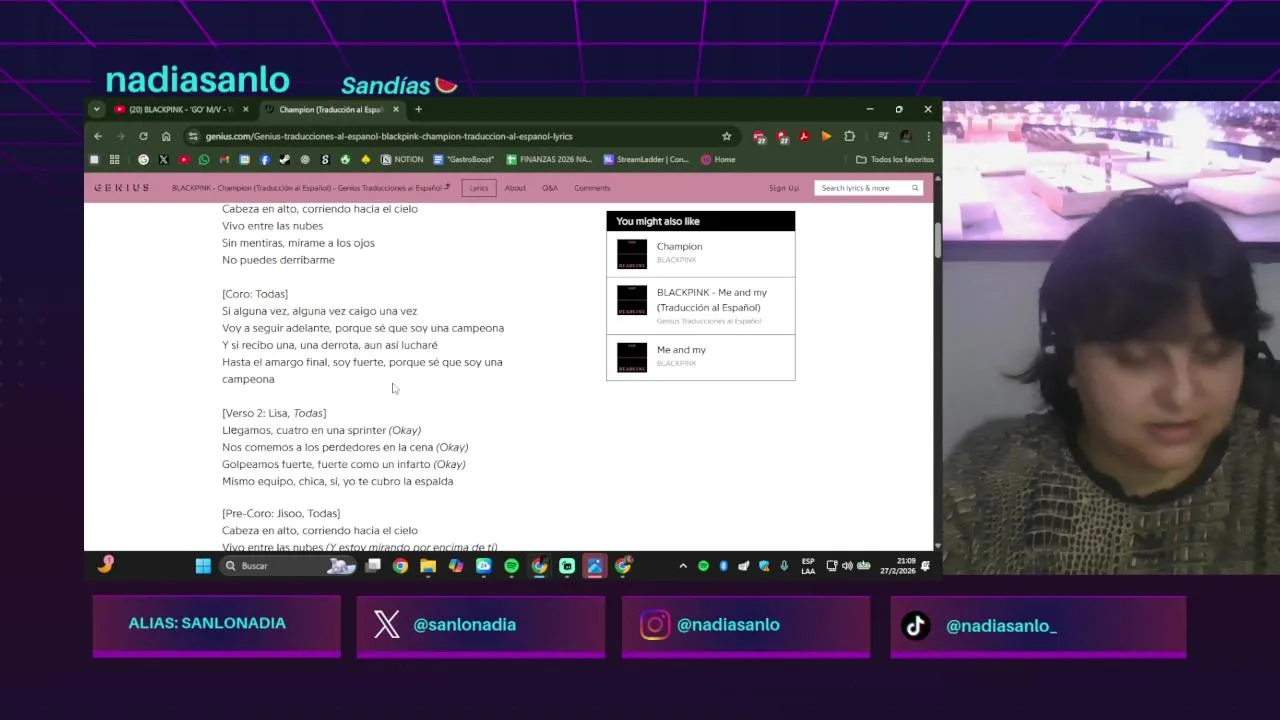This screenshot has width=1280, height=720.
Task: Open the WhatsApp bookmark icon
Action: [x=204, y=160]
